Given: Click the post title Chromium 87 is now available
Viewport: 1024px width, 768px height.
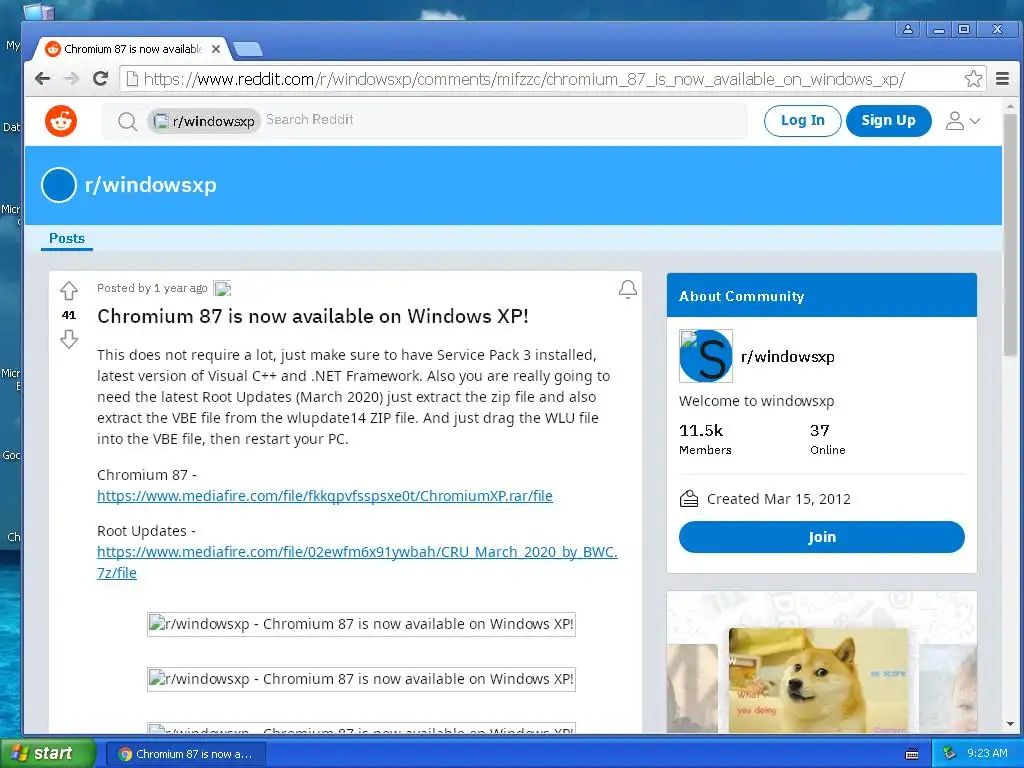Looking at the screenshot, I should pyautogui.click(x=313, y=316).
